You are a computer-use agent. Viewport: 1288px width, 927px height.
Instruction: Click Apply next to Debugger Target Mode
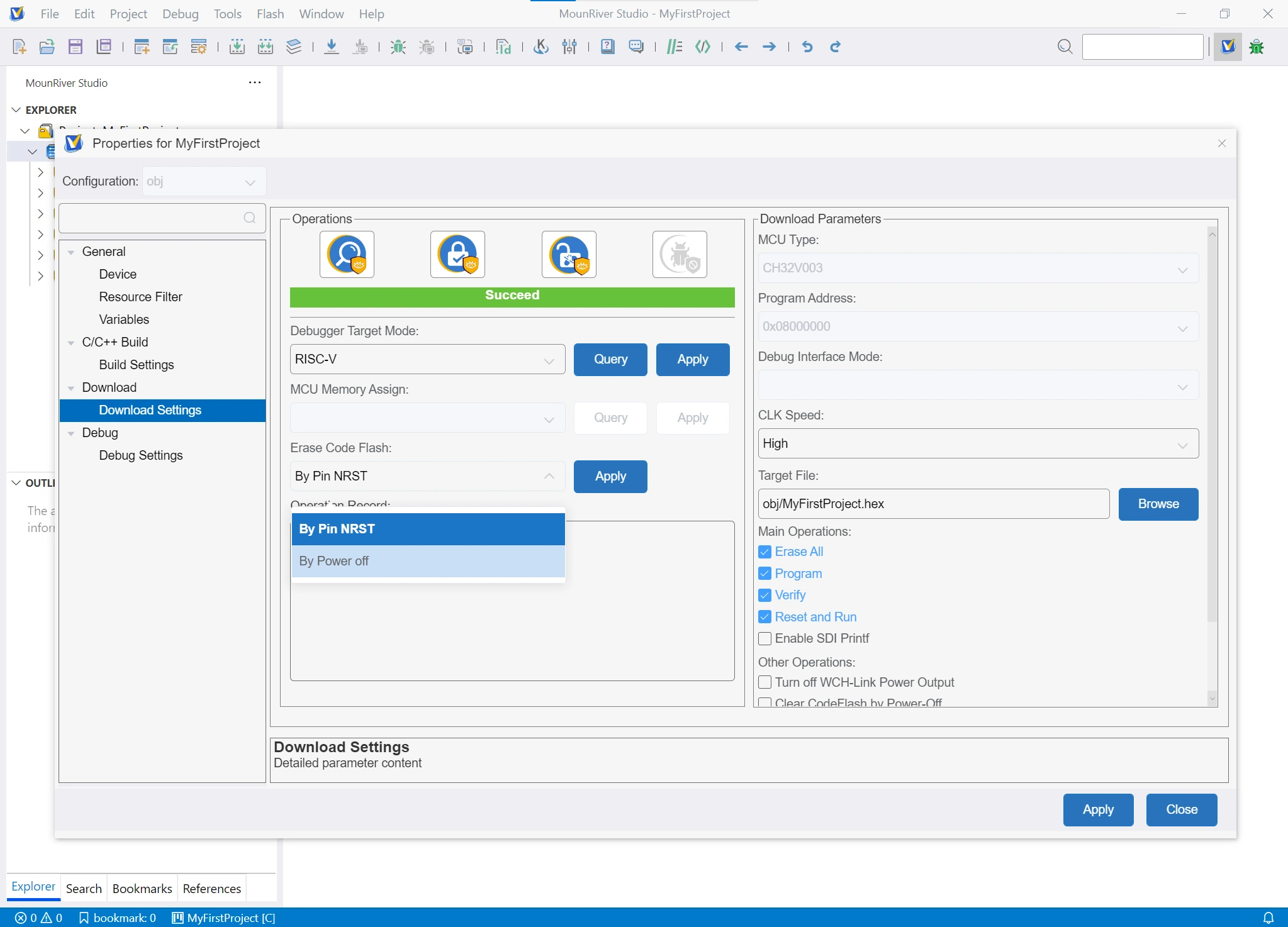pos(693,359)
